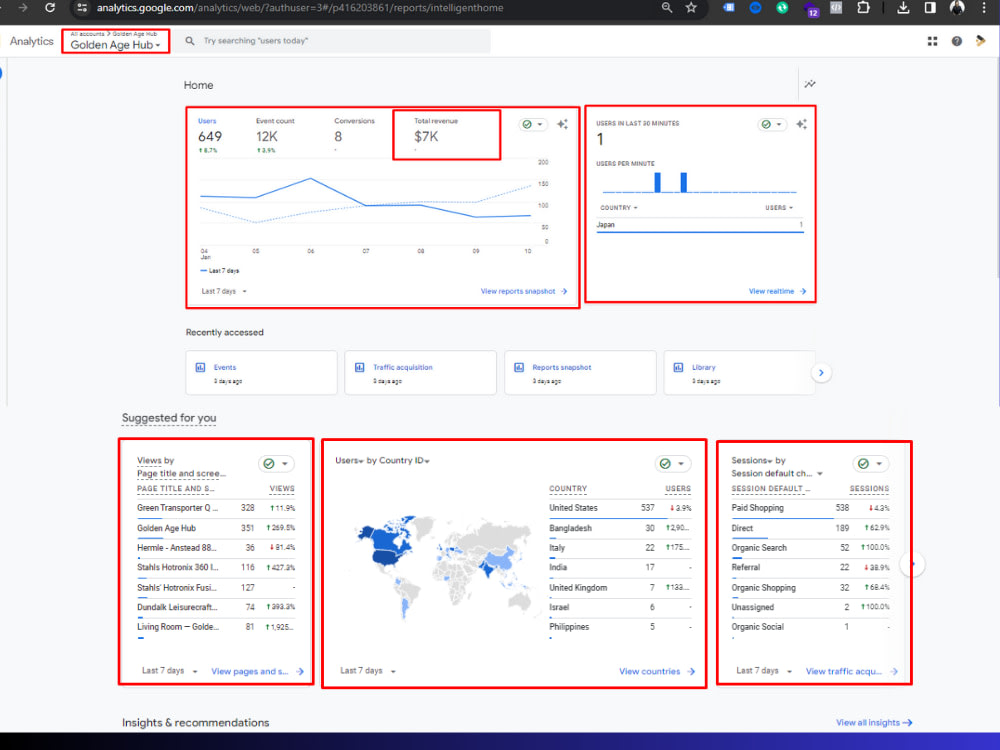Click the Analytics logo text
The image size is (1000, 750).
[x=31, y=41]
